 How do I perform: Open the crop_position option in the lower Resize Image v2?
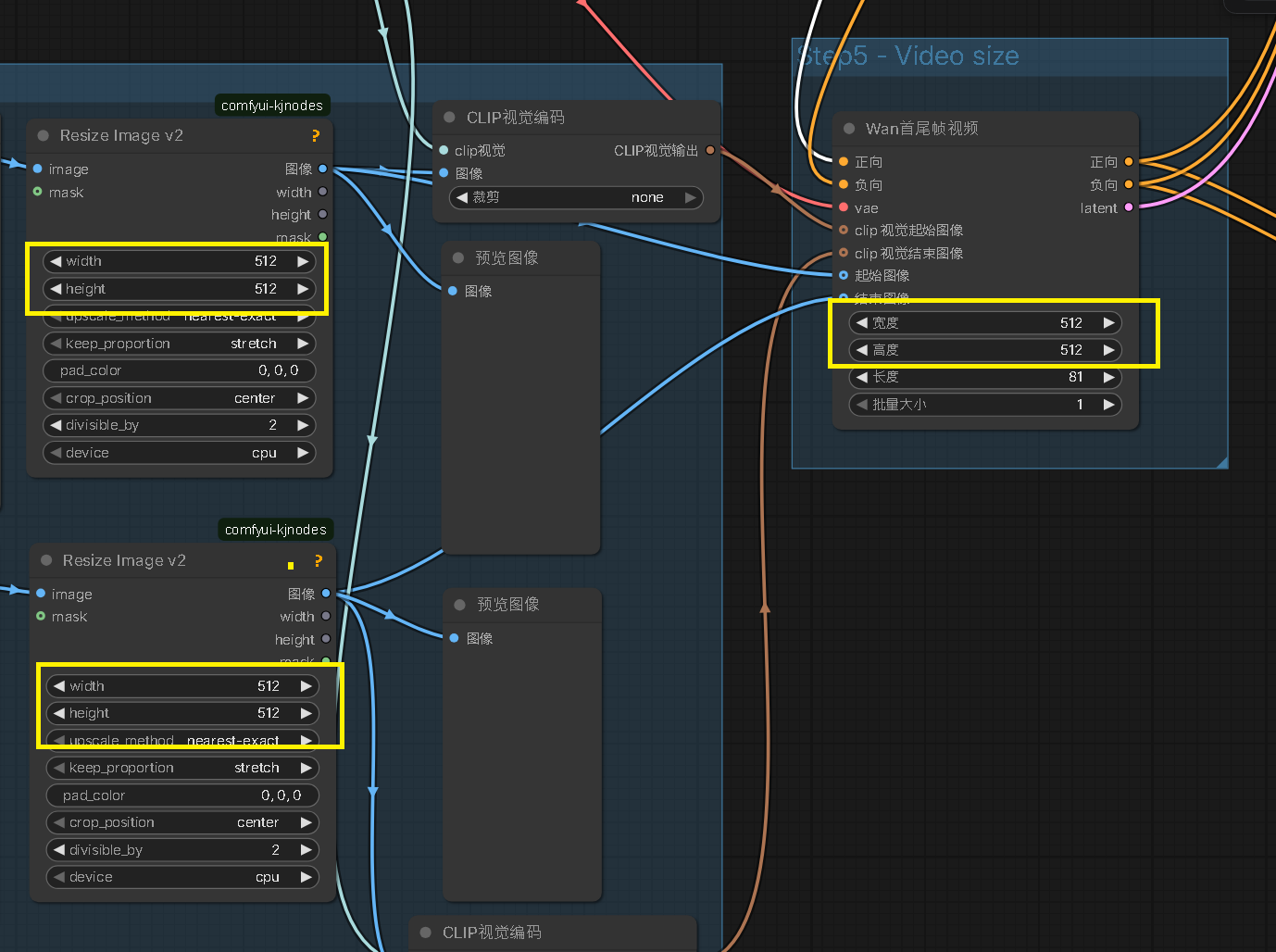[x=182, y=822]
